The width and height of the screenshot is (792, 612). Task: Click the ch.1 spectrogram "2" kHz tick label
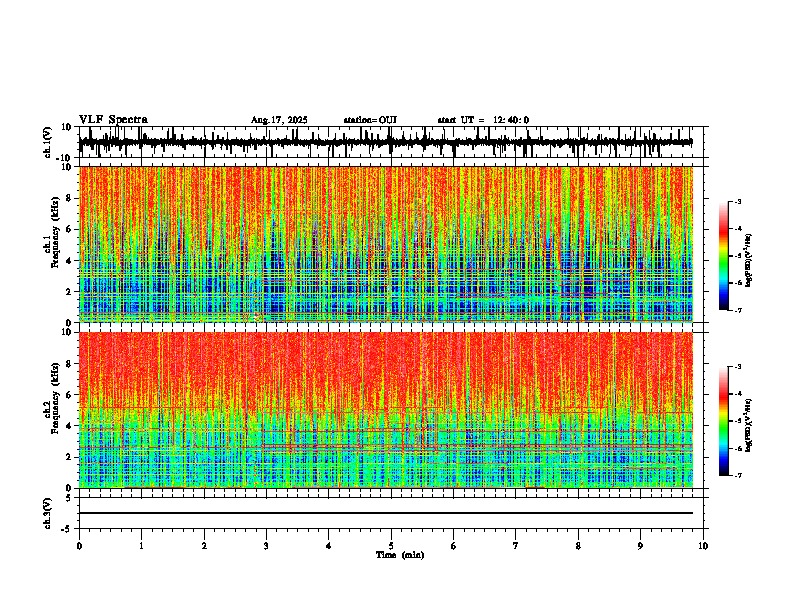pos(70,292)
